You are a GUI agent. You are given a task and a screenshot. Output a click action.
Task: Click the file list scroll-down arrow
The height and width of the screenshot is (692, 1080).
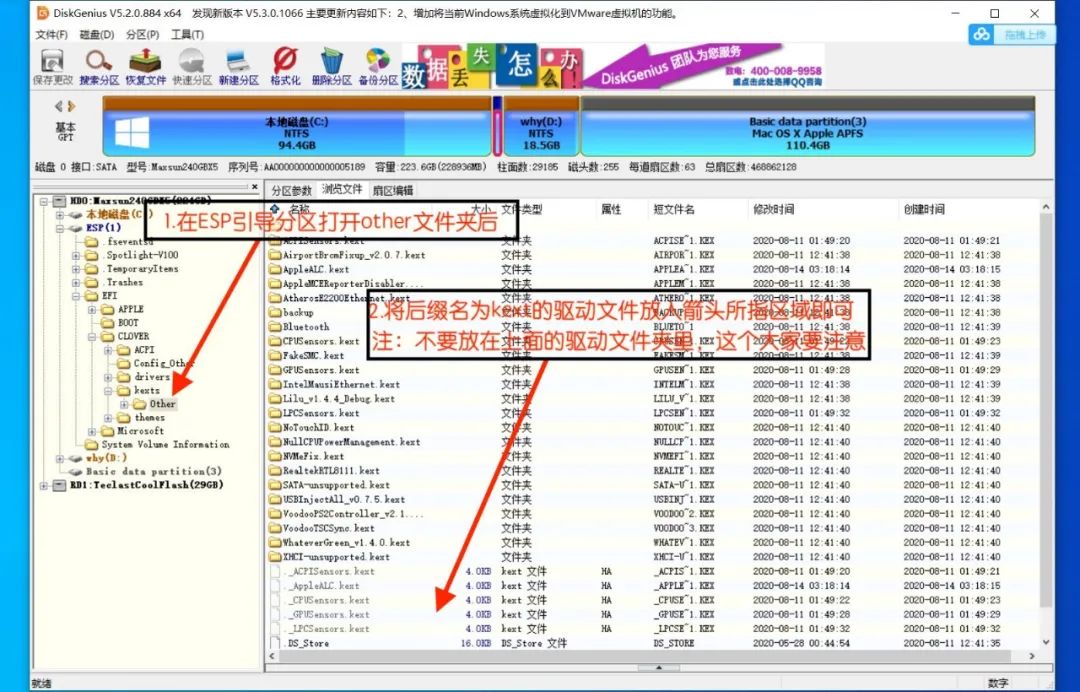(x=1046, y=642)
